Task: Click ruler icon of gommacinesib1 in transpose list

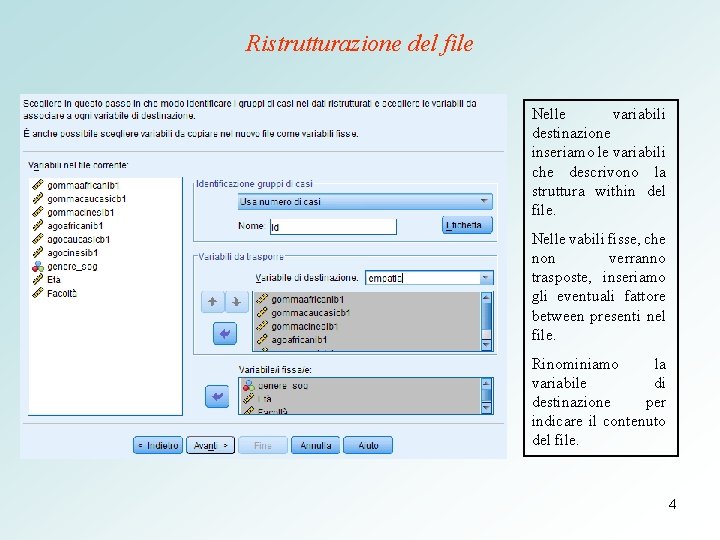Action: (262, 326)
